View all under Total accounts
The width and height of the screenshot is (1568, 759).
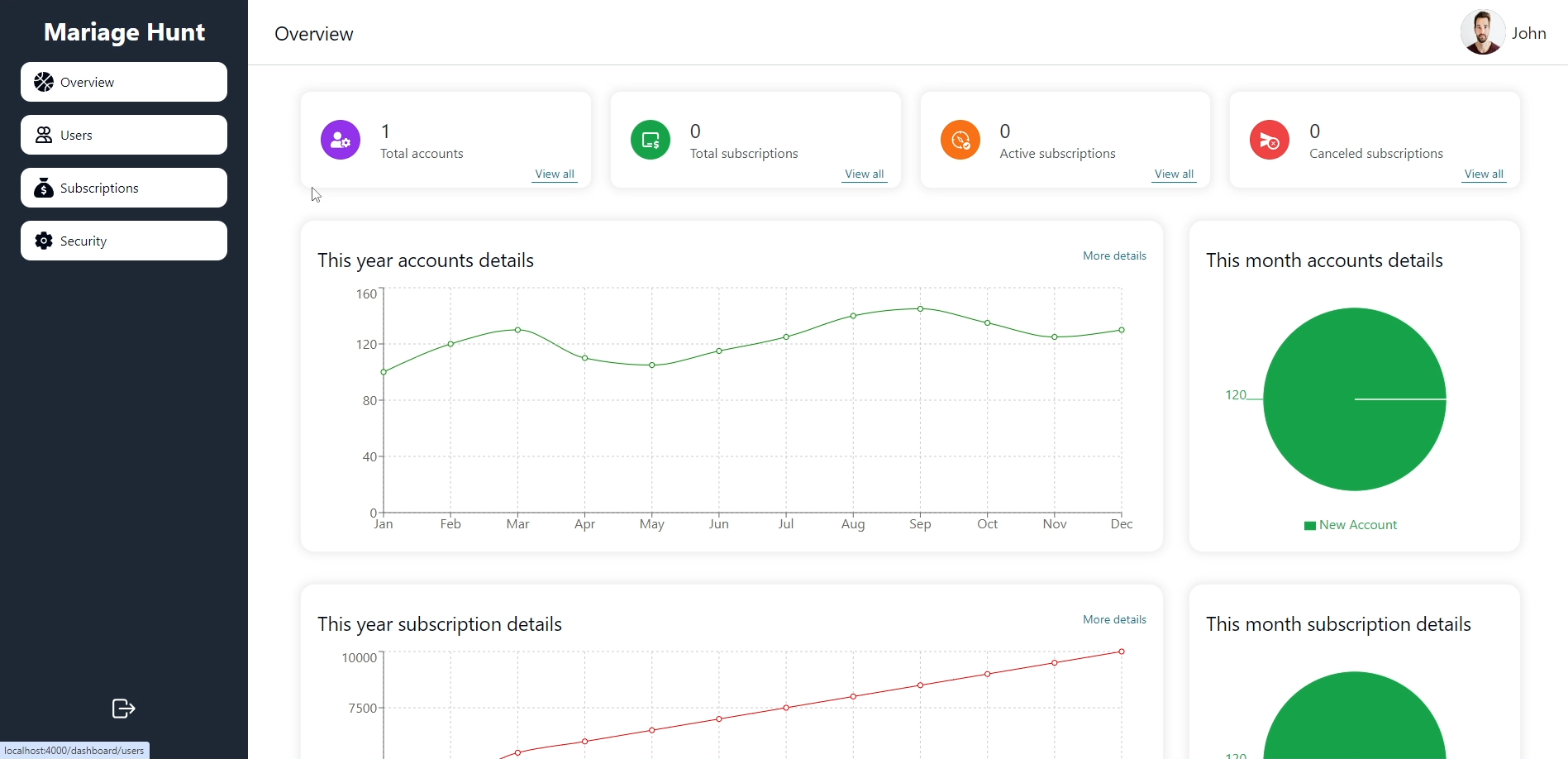tap(555, 174)
